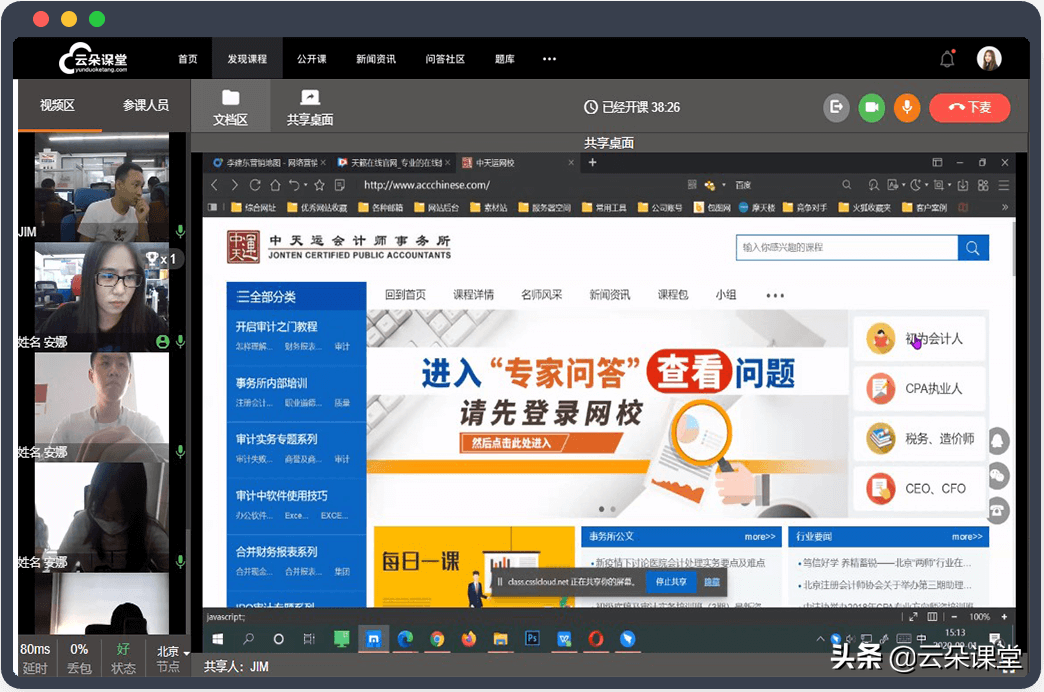
Task: Open Photoshop from the Windows taskbar
Action: coord(533,638)
